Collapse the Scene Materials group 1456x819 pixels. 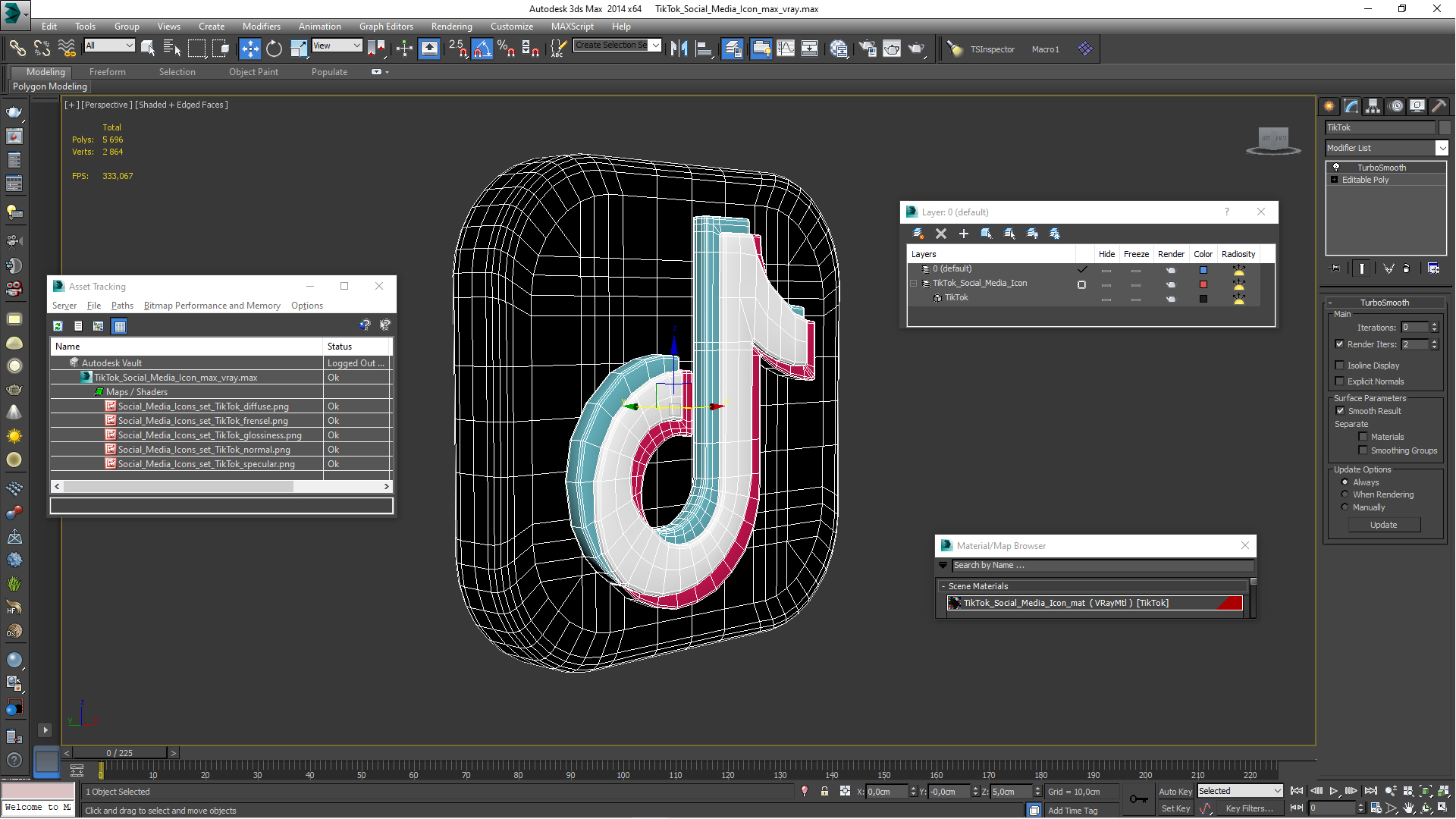point(943,586)
